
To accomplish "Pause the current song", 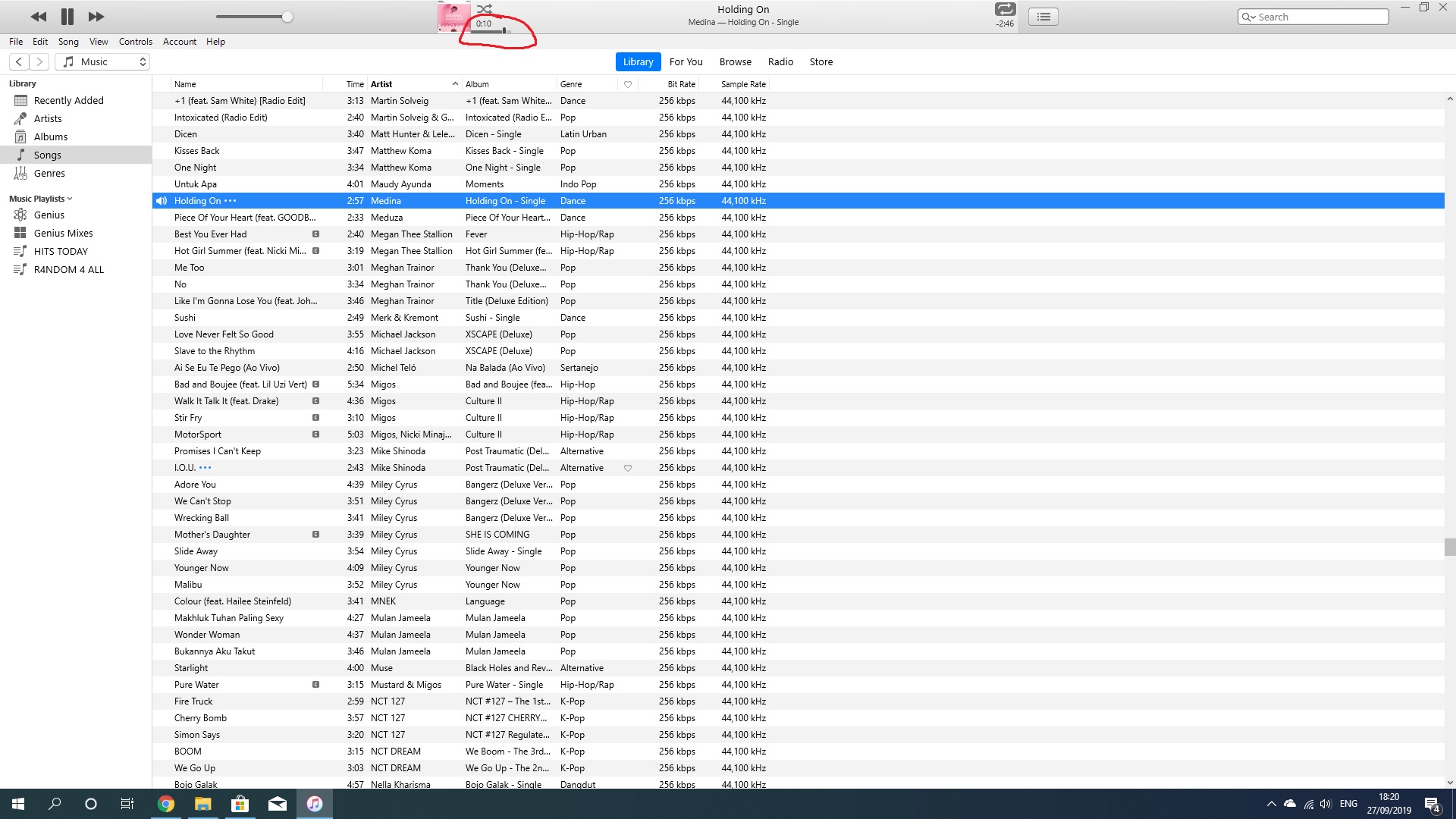I will pyautogui.click(x=67, y=17).
